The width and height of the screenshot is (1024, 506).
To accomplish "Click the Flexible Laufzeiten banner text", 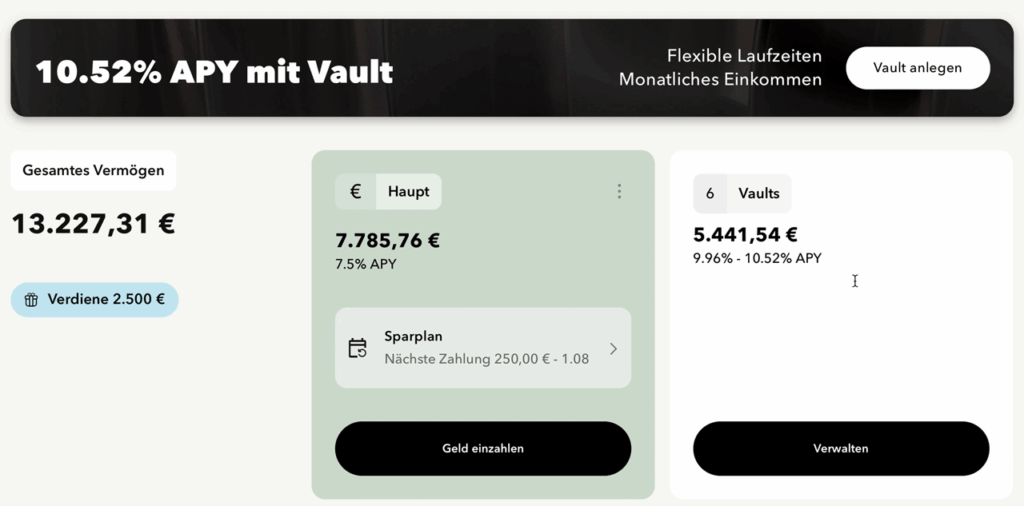I will 744,55.
